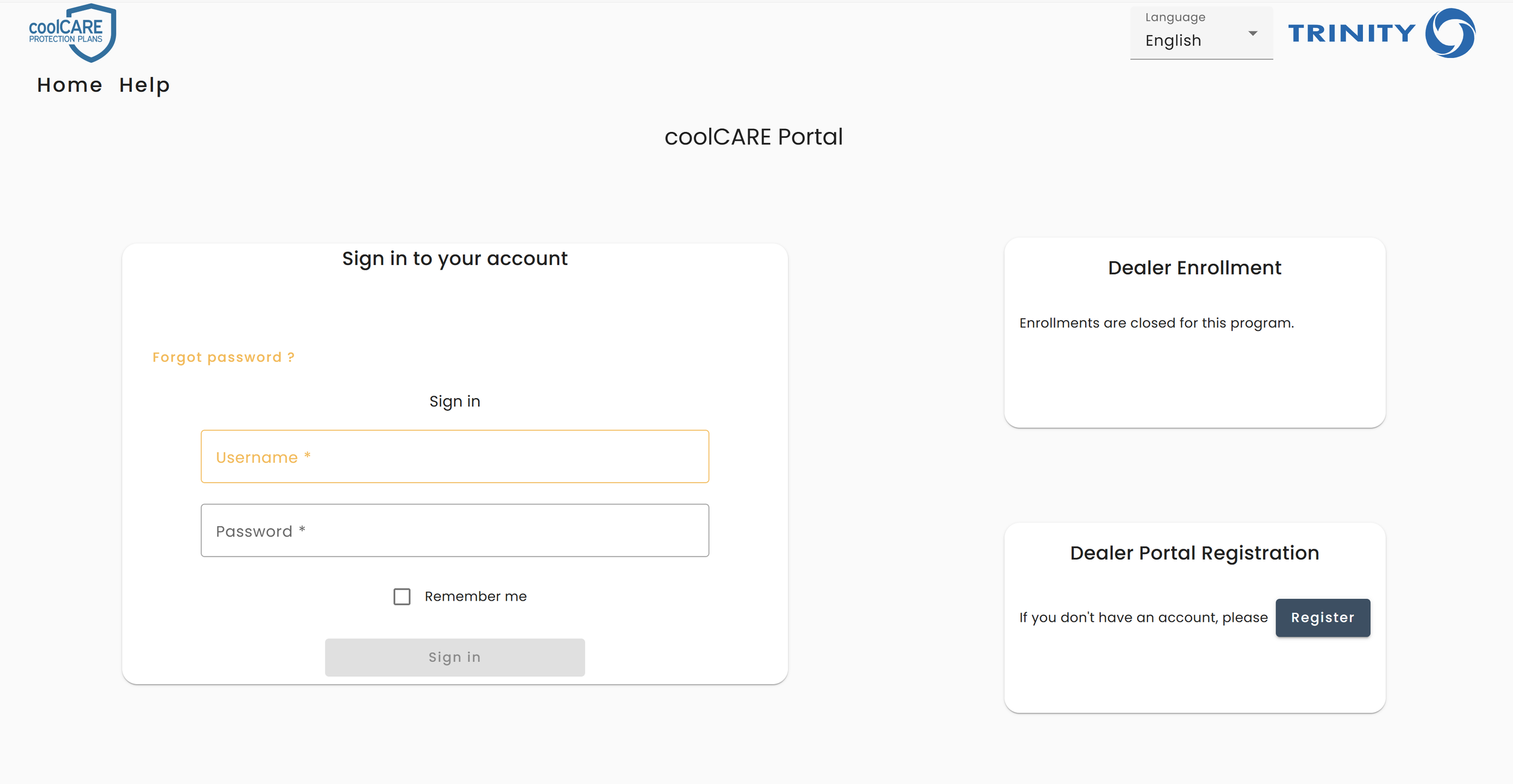The width and height of the screenshot is (1513, 784).
Task: Click the Language field label
Action: click(1175, 18)
